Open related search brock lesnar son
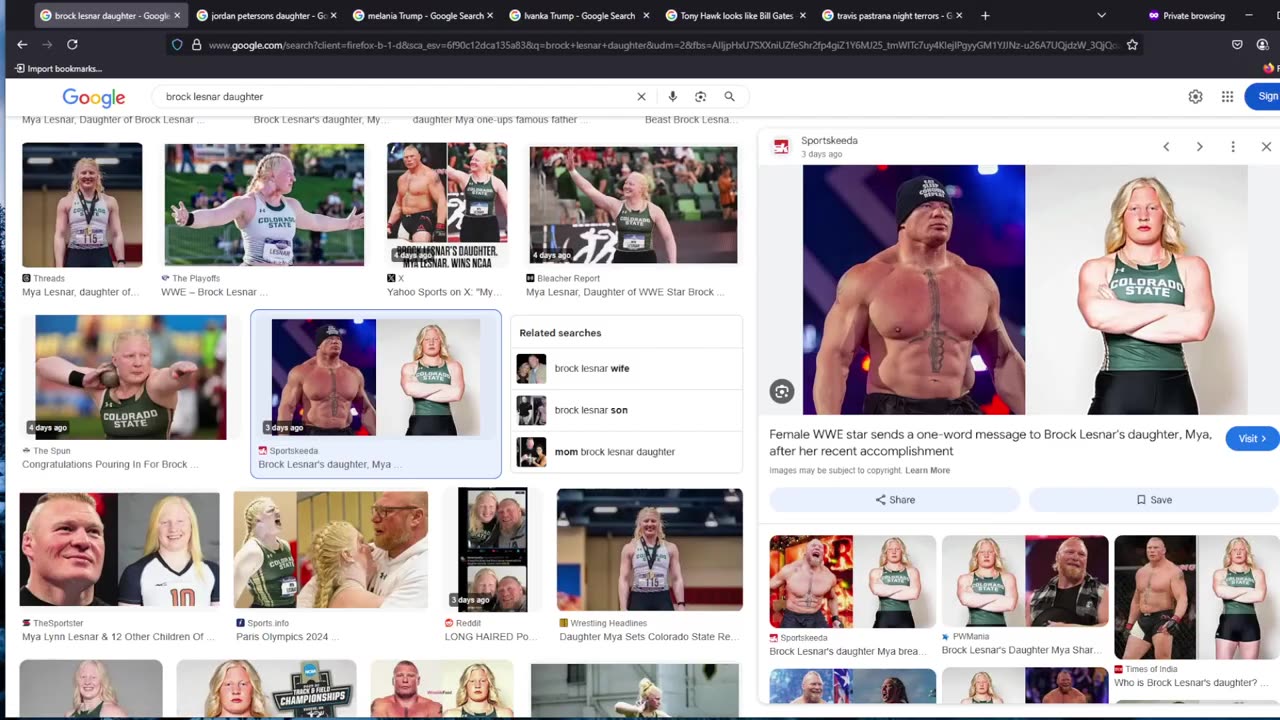 pyautogui.click(x=627, y=410)
